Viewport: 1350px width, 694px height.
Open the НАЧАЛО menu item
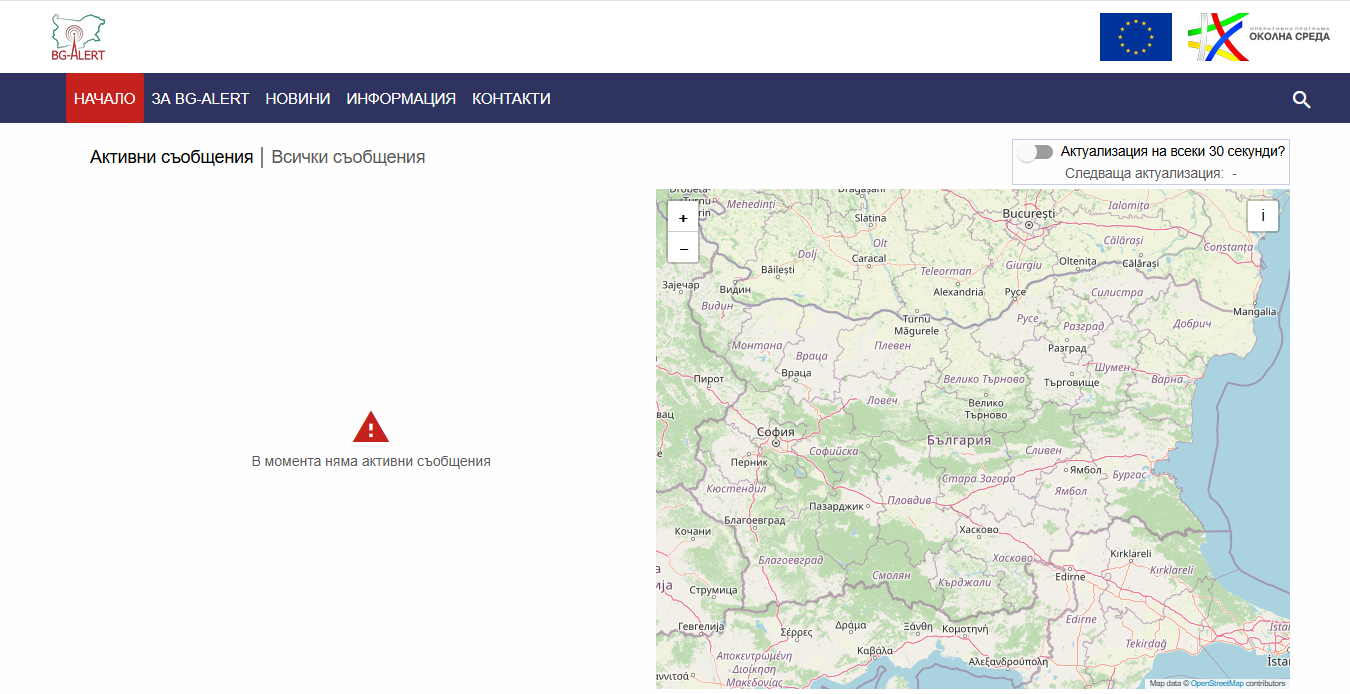[x=105, y=99]
